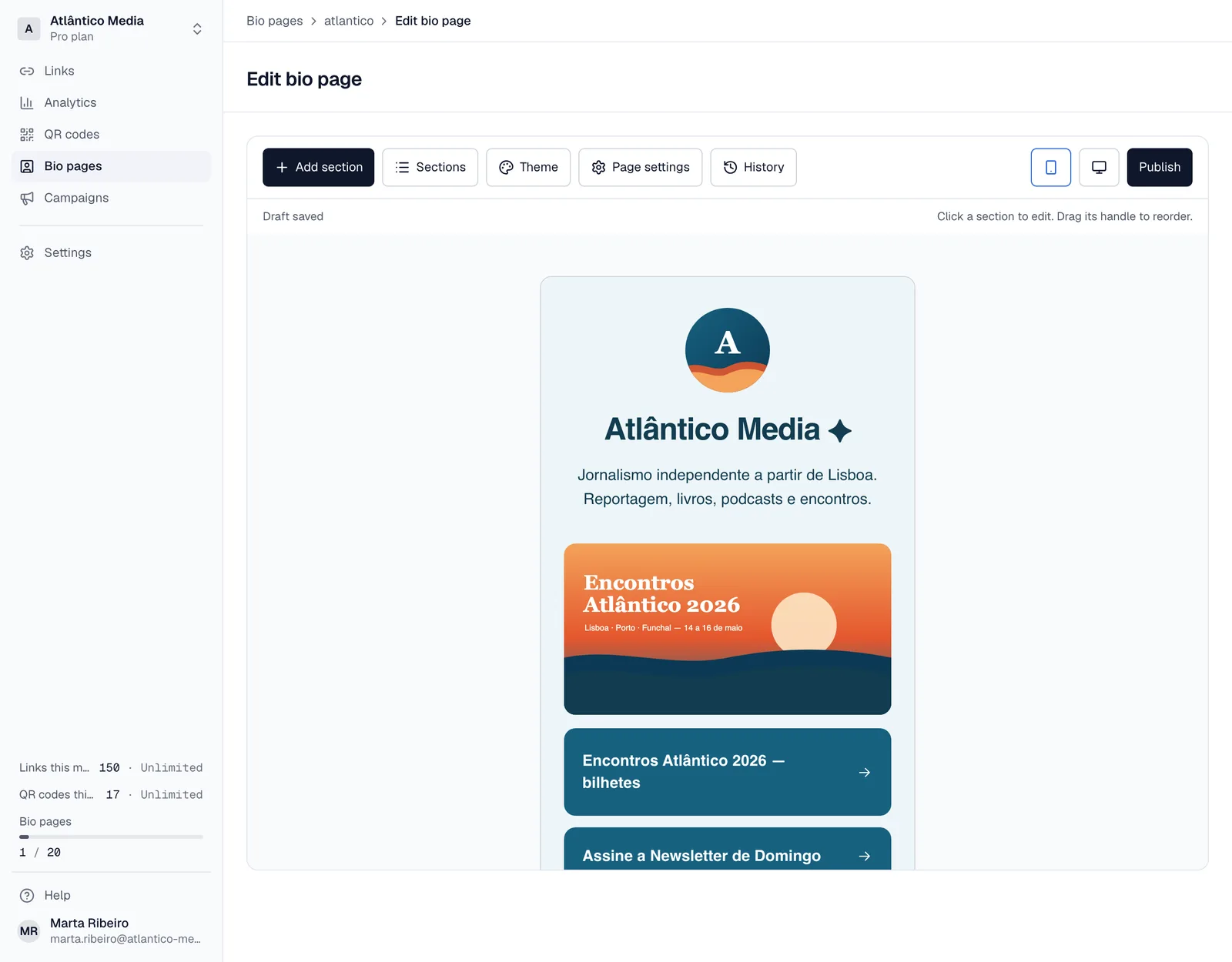Open the Theme options

click(x=528, y=167)
